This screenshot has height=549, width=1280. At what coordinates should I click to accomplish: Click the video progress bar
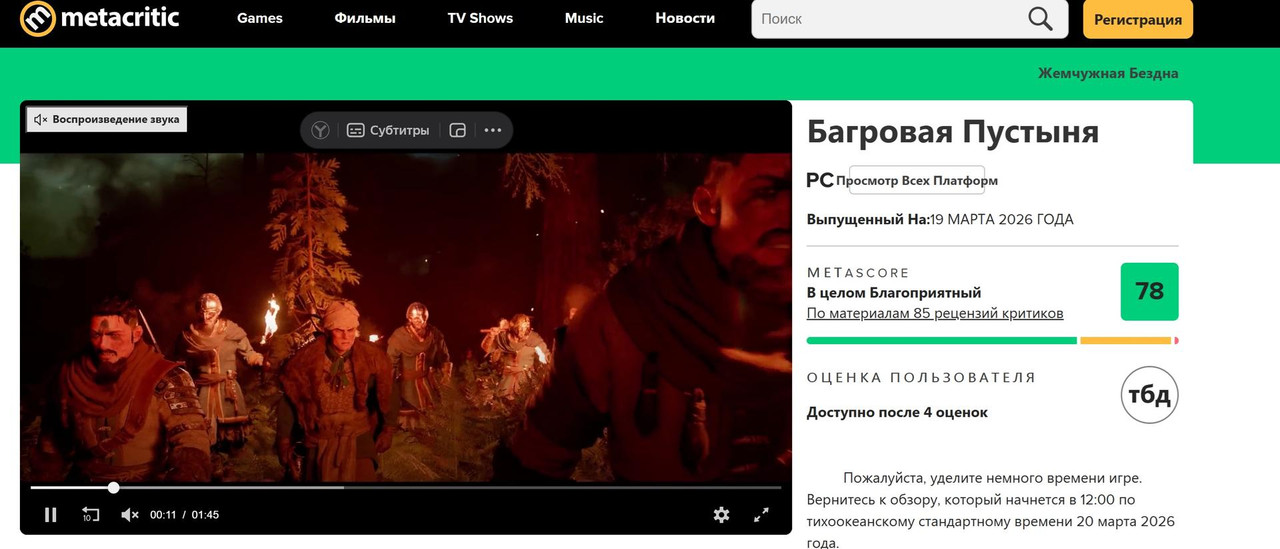point(406,487)
